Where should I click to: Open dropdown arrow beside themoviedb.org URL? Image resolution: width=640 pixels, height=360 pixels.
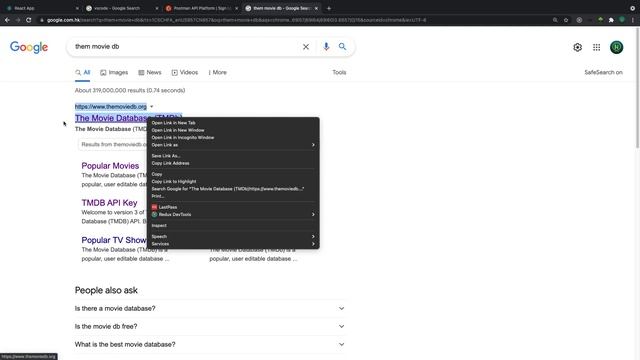pos(151,107)
